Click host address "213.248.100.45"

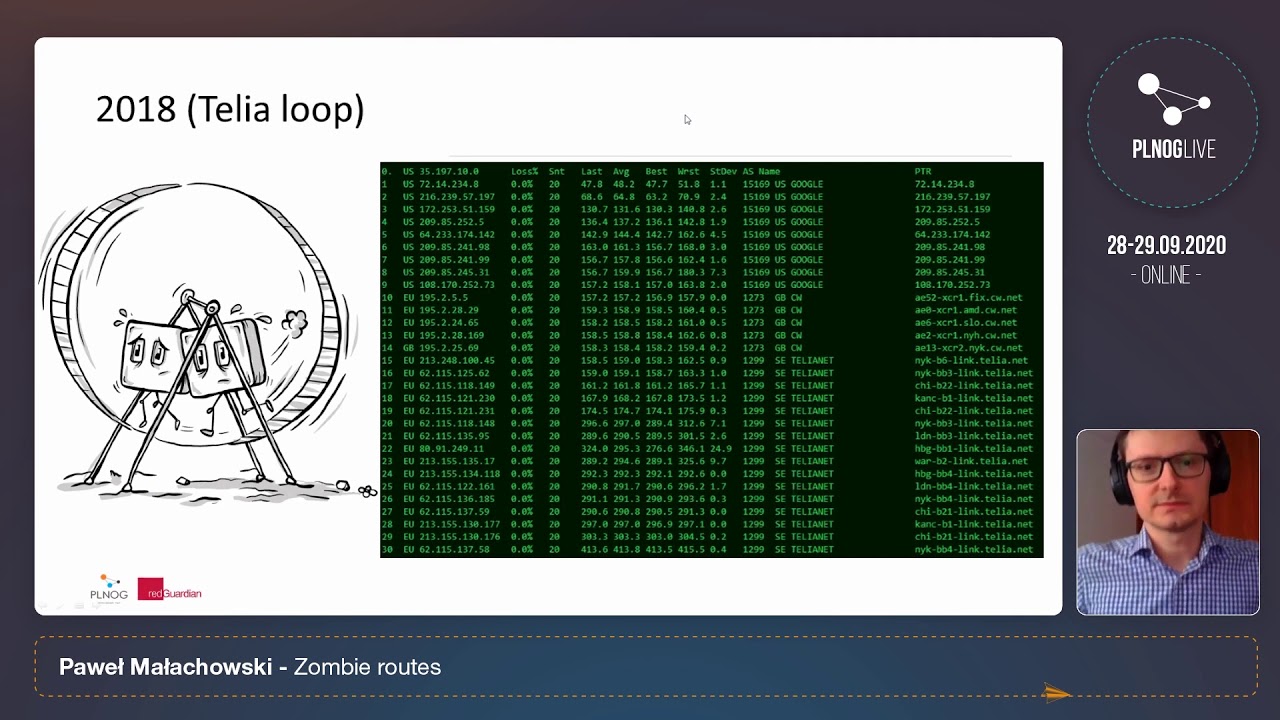pos(457,360)
